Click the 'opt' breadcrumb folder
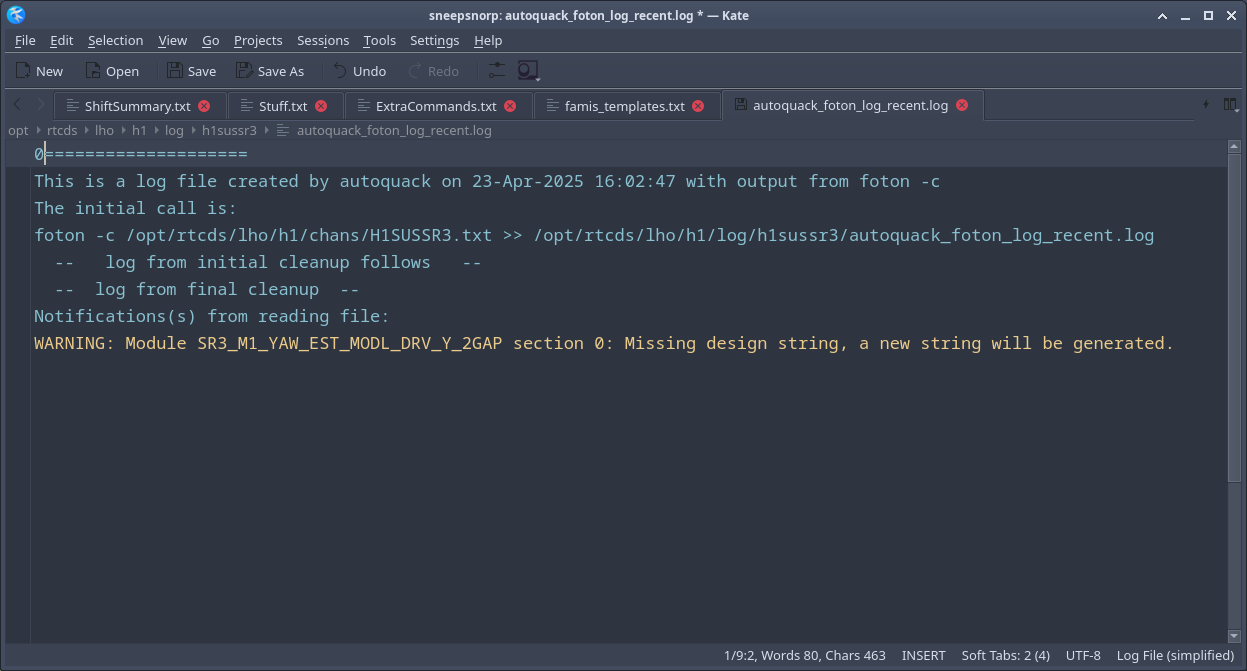Screen dimensions: 1247x671 click(x=18, y=130)
